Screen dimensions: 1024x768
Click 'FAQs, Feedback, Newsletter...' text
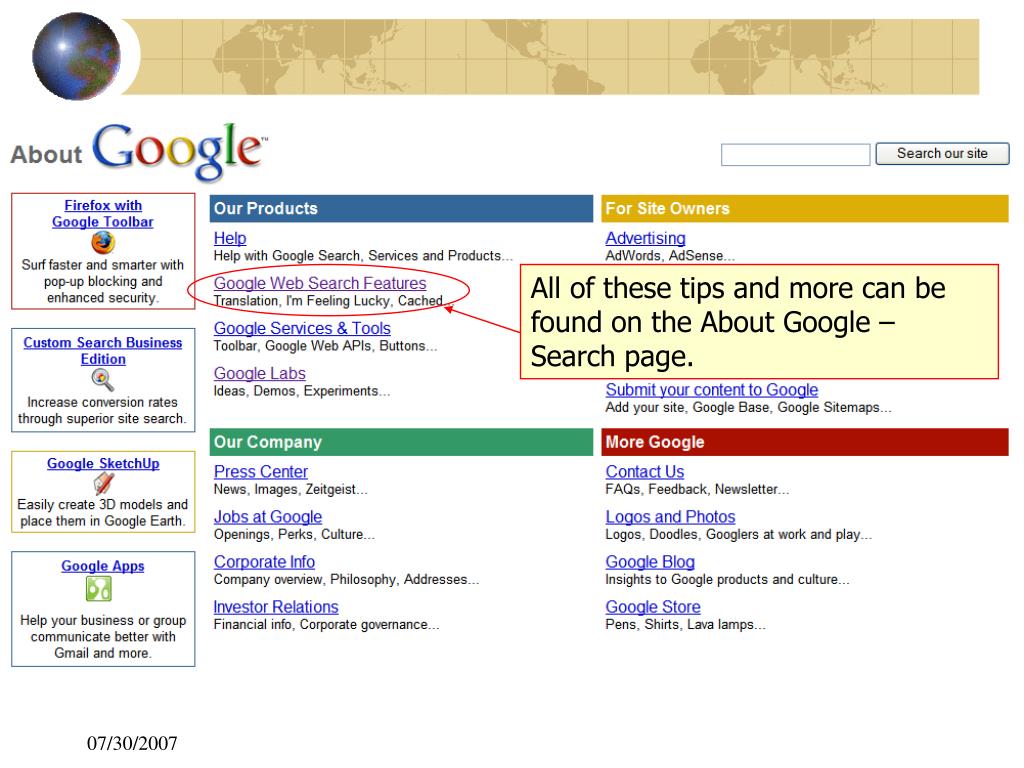[697, 489]
